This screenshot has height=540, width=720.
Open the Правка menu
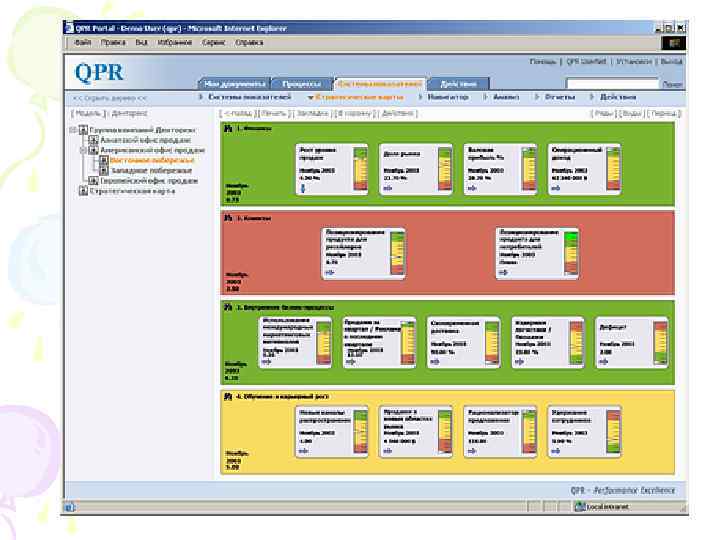(113, 43)
